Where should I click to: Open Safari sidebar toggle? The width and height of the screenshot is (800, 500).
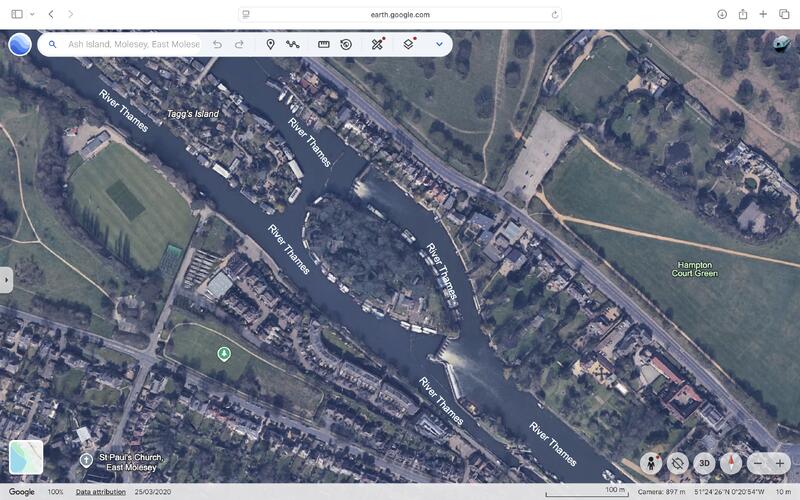click(x=17, y=14)
